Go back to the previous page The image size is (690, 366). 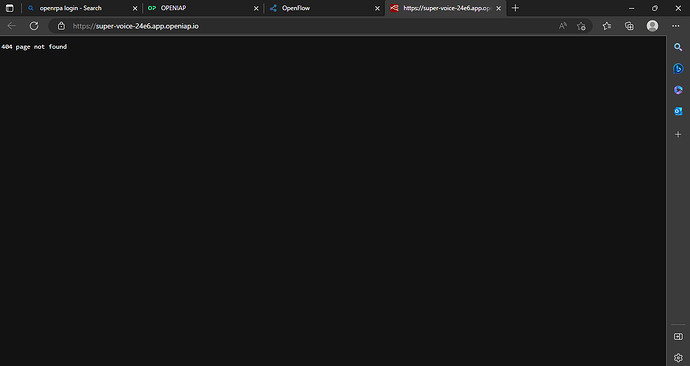(x=11, y=26)
